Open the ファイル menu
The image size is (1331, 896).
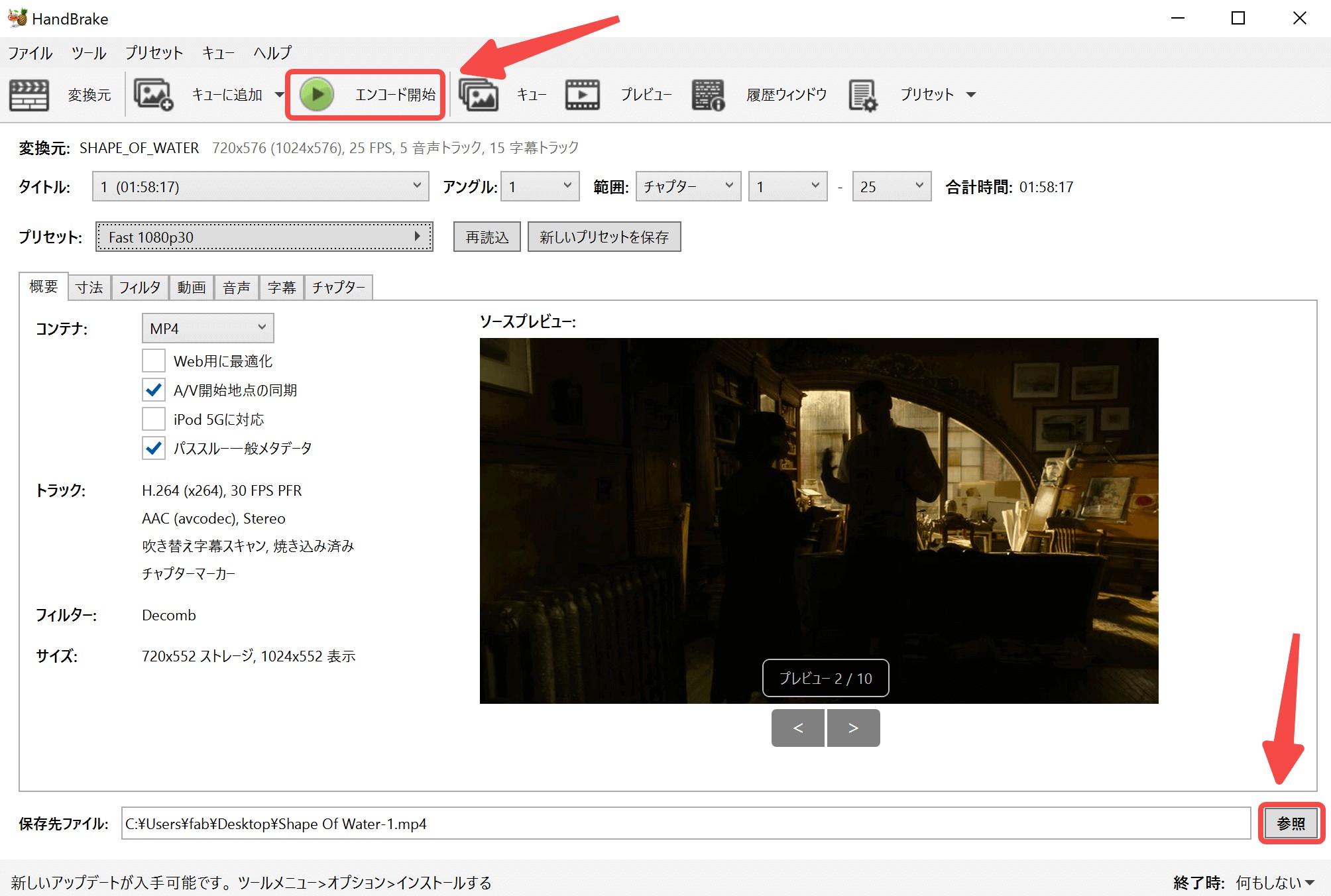click(30, 52)
